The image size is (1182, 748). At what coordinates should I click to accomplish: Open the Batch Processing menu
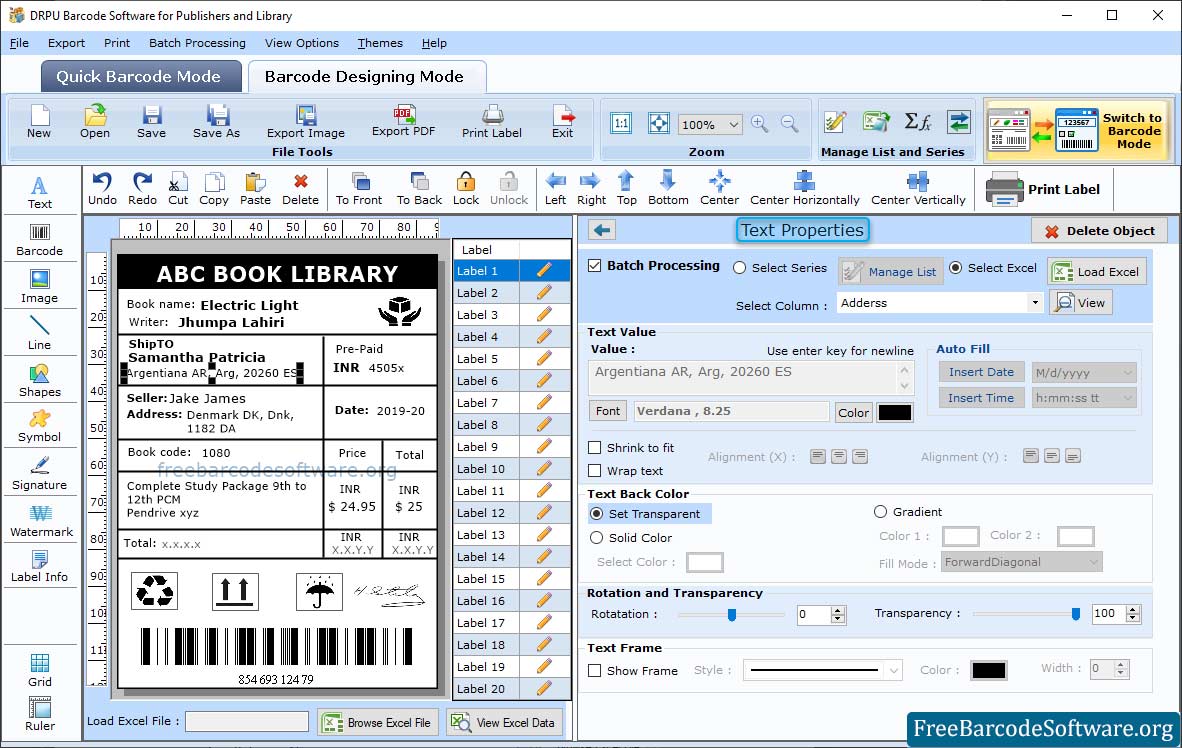197,43
